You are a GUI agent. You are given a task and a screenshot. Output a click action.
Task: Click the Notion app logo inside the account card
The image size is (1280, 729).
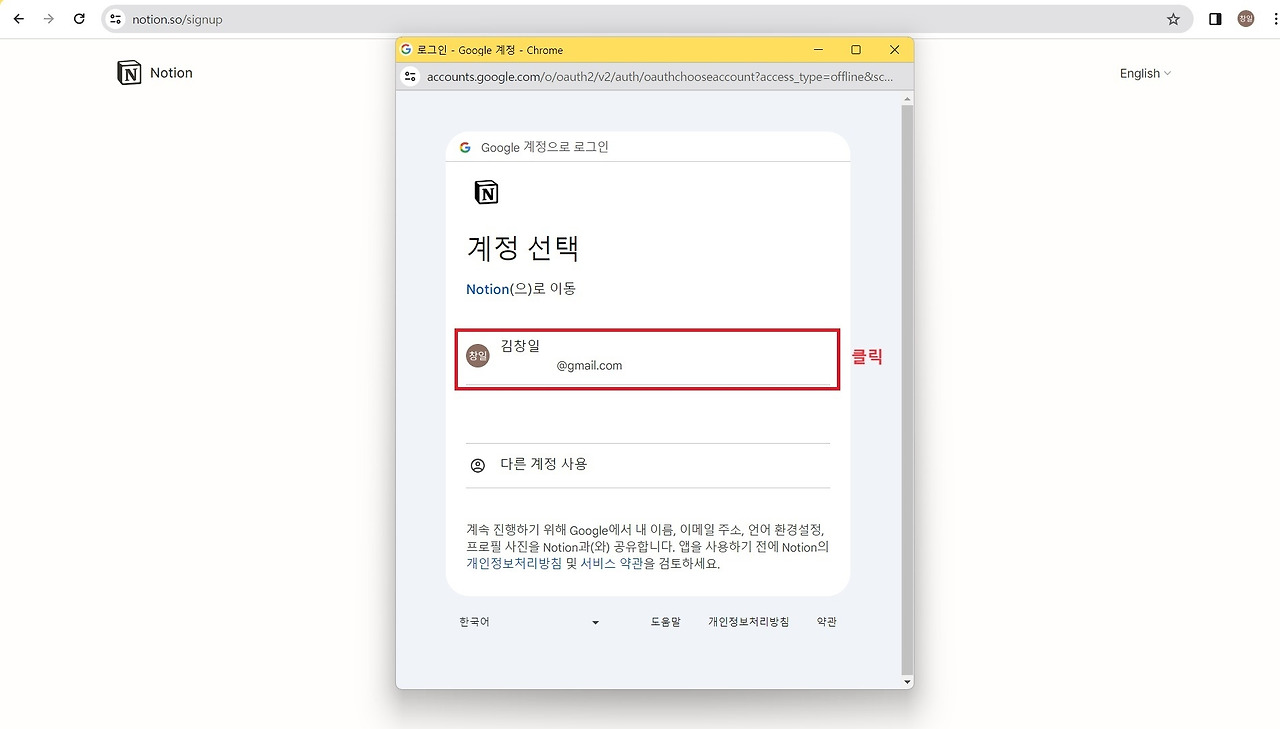(486, 192)
